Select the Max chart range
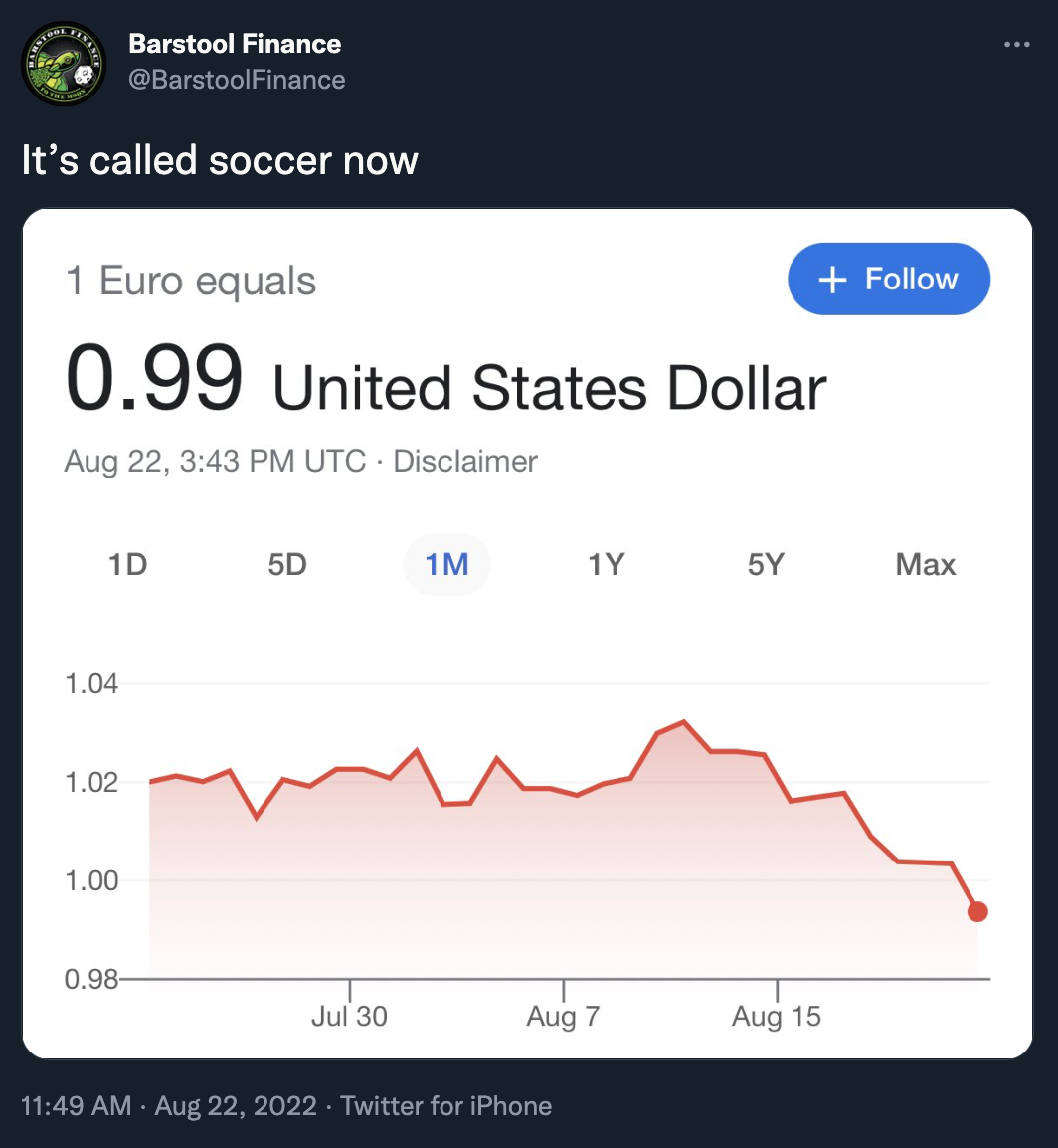The width and height of the screenshot is (1058, 1148). coord(925,564)
